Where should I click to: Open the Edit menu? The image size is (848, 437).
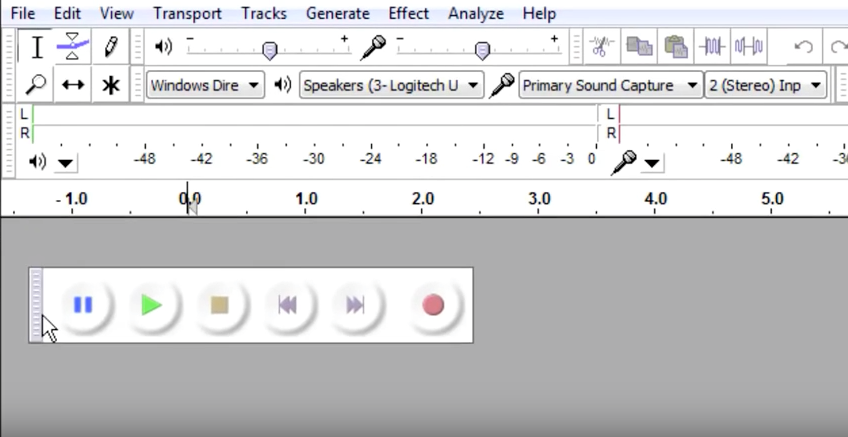click(67, 14)
